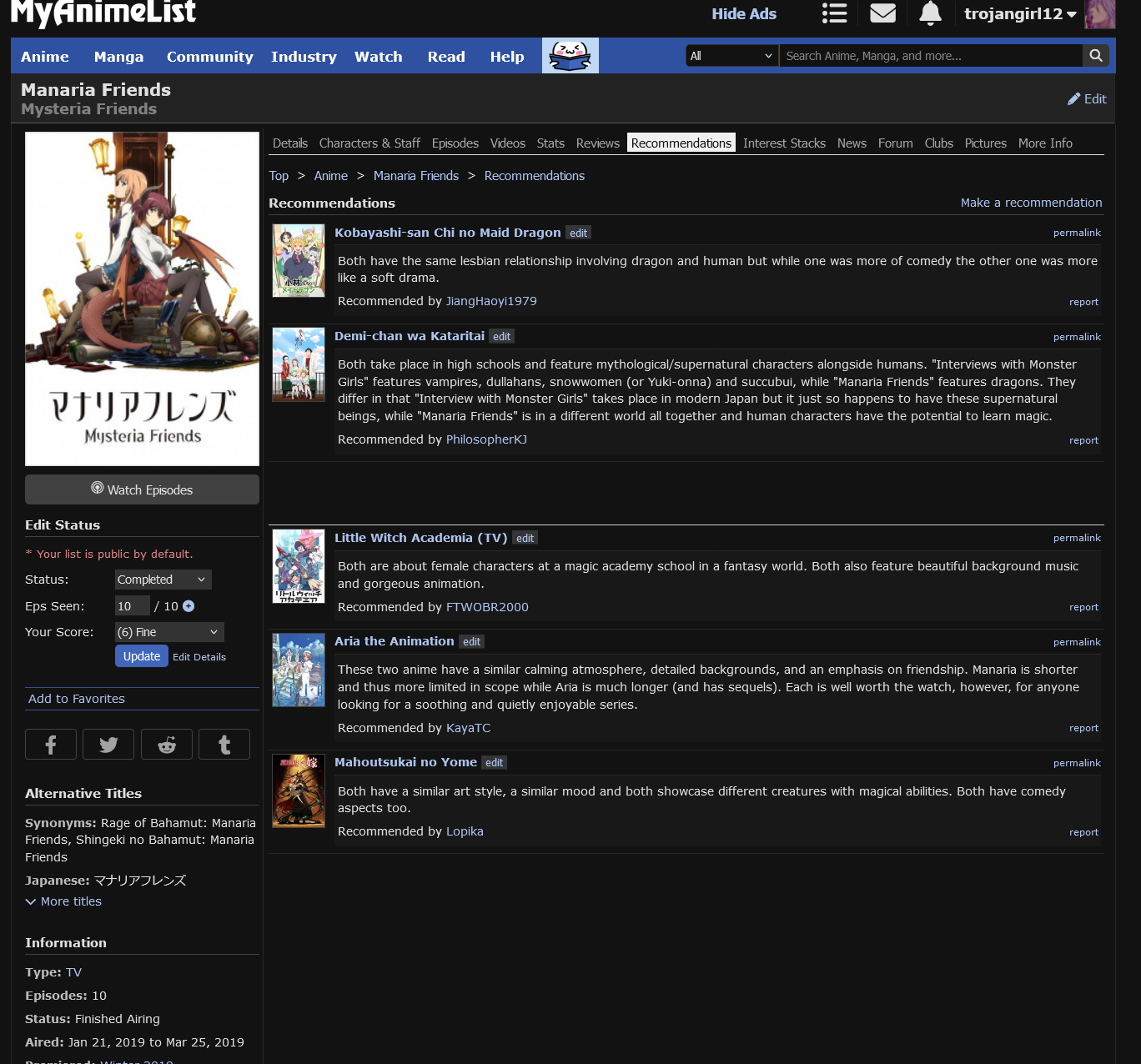The height and width of the screenshot is (1064, 1141).
Task: Click the Little Witch Academia thumbnail
Action: [299, 566]
